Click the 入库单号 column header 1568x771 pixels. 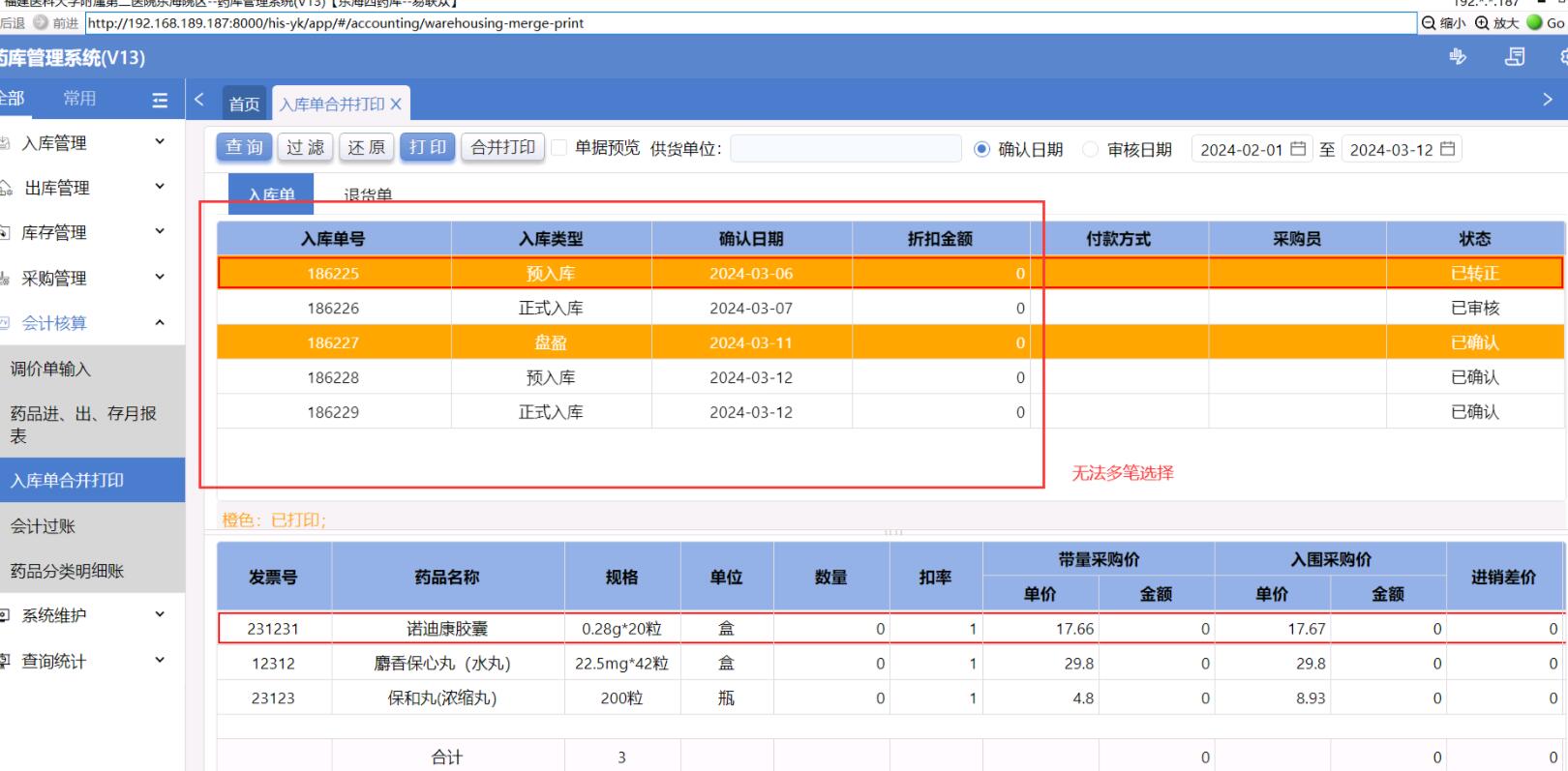coord(333,239)
